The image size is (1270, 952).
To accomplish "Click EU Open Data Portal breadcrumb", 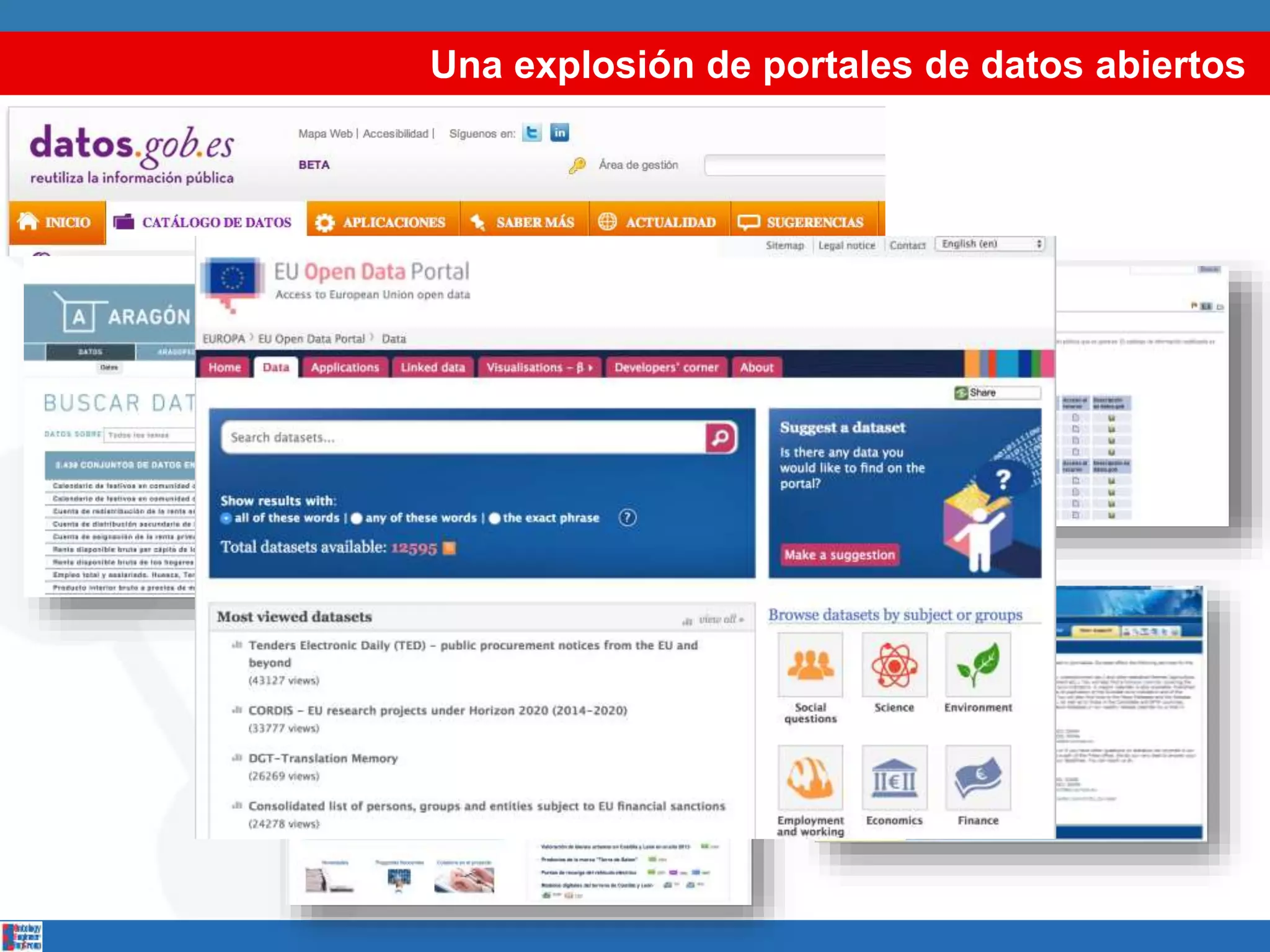I will click(311, 339).
